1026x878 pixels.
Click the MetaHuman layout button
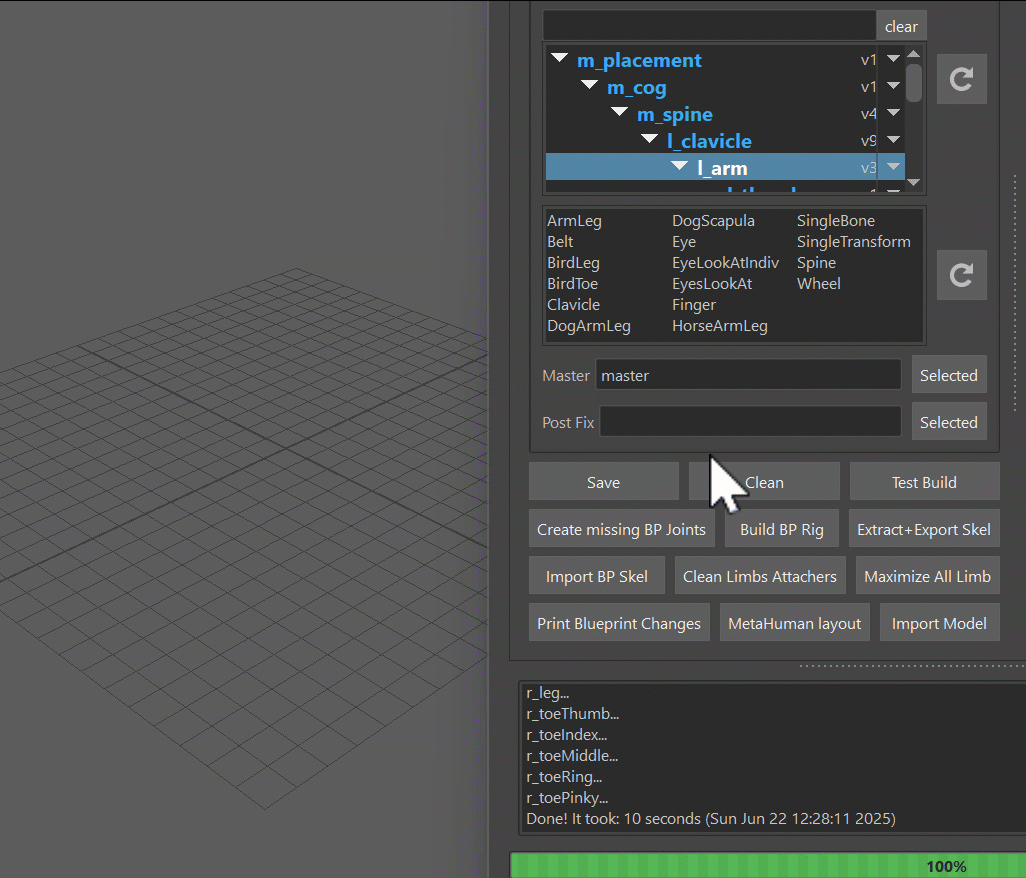794,623
